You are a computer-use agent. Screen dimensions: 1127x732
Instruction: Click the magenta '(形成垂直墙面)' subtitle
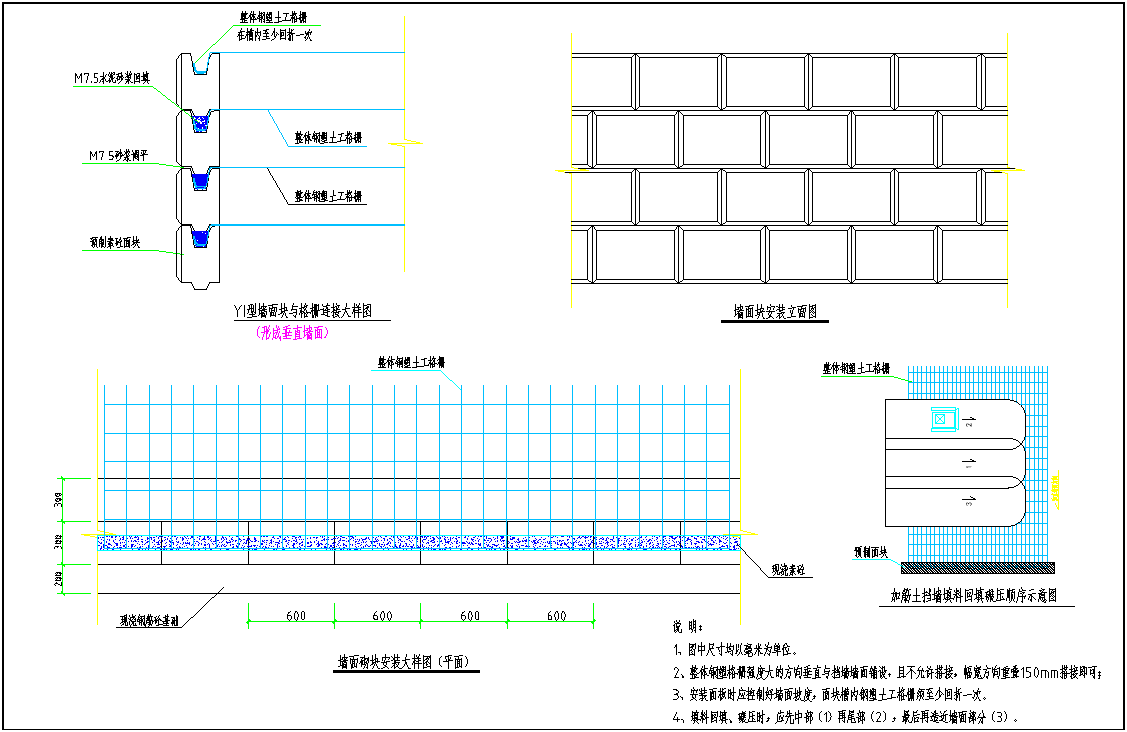293,333
